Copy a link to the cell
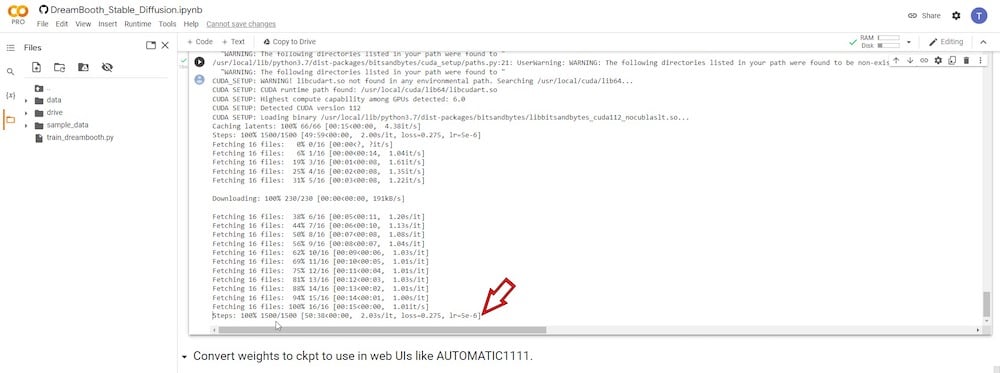Image resolution: width=1000 pixels, height=373 pixels. [x=924, y=61]
